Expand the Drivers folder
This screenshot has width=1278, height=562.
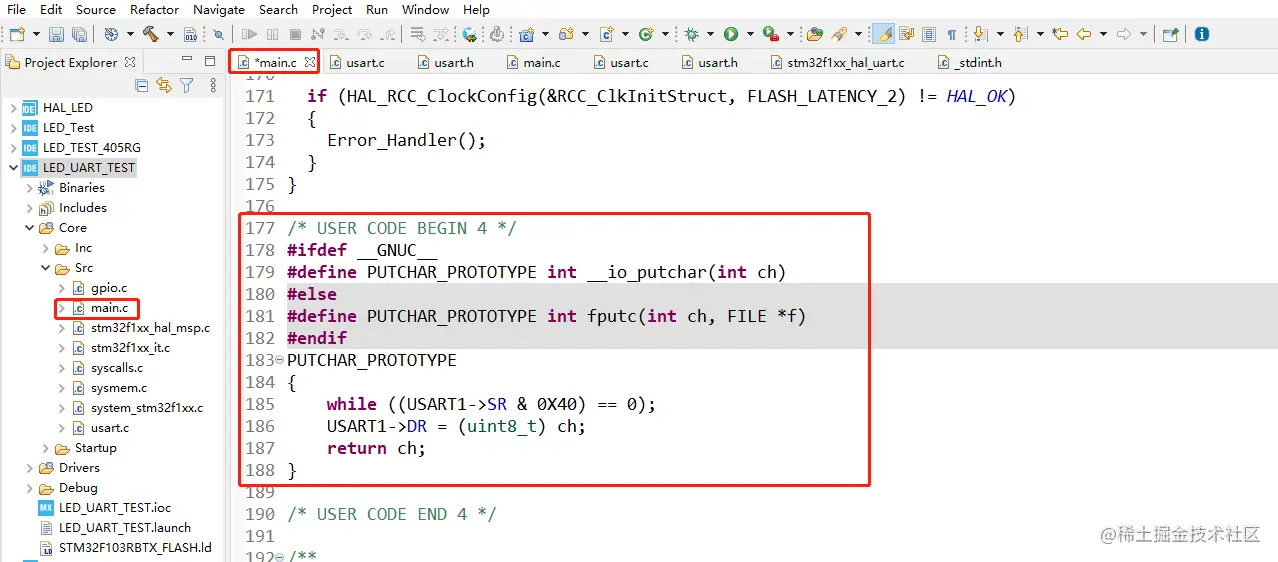pos(29,468)
